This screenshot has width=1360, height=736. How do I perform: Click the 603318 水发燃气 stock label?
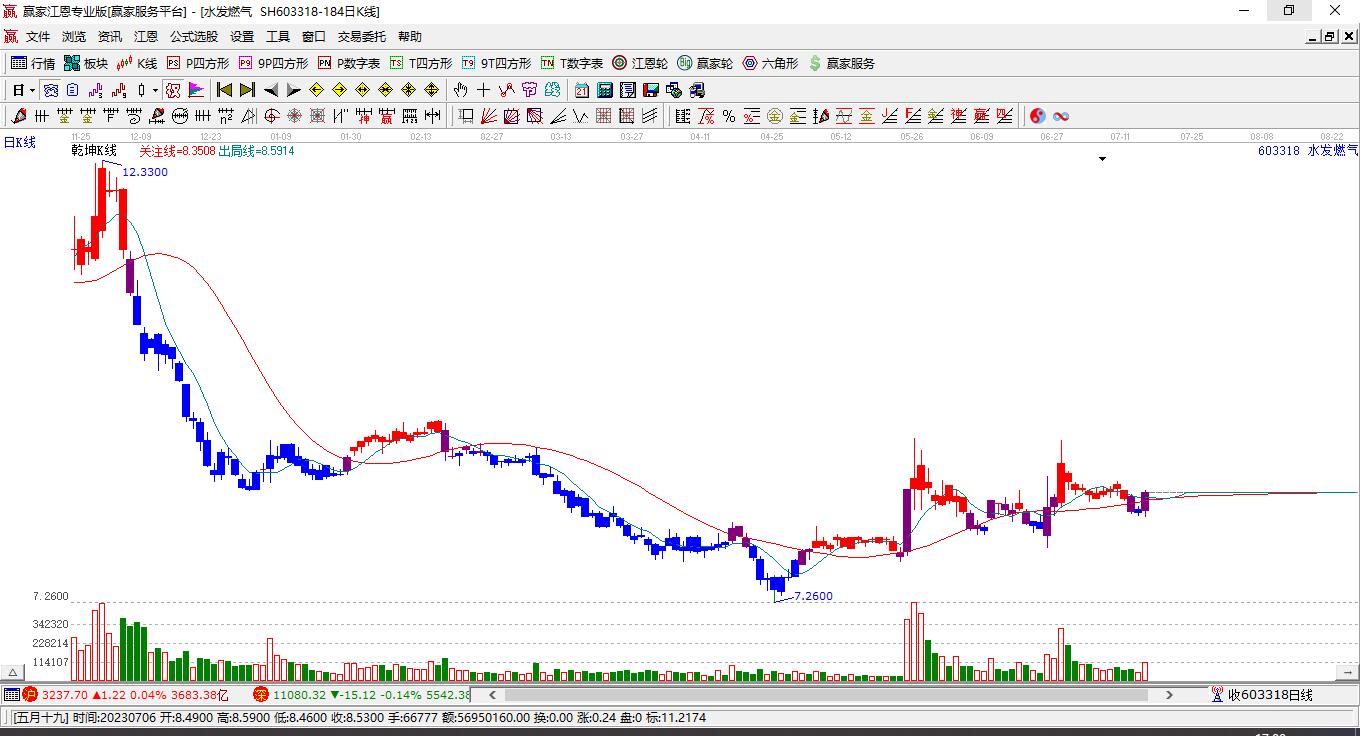click(x=1308, y=151)
